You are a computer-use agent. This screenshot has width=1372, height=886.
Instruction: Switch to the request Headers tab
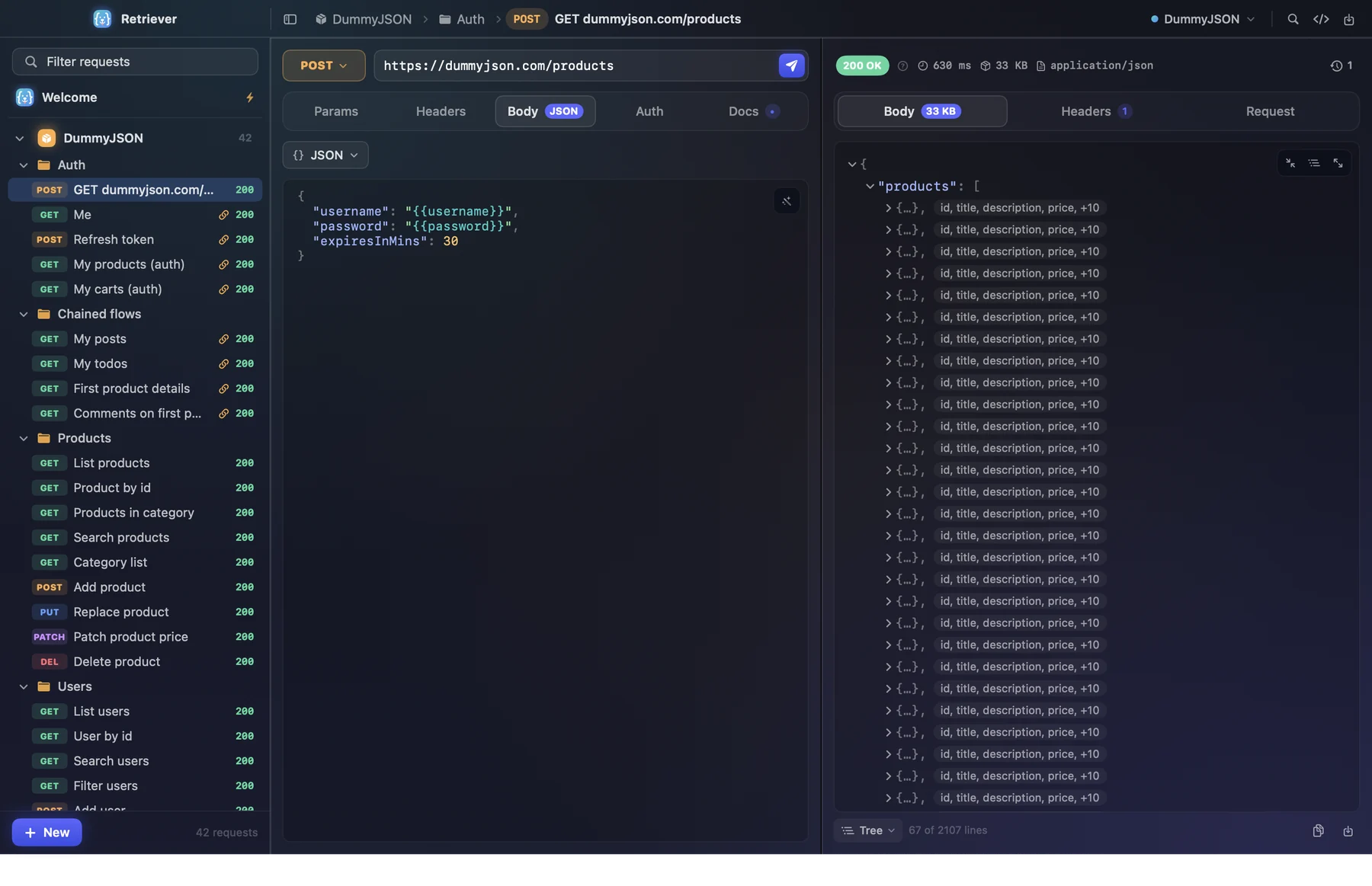click(441, 111)
